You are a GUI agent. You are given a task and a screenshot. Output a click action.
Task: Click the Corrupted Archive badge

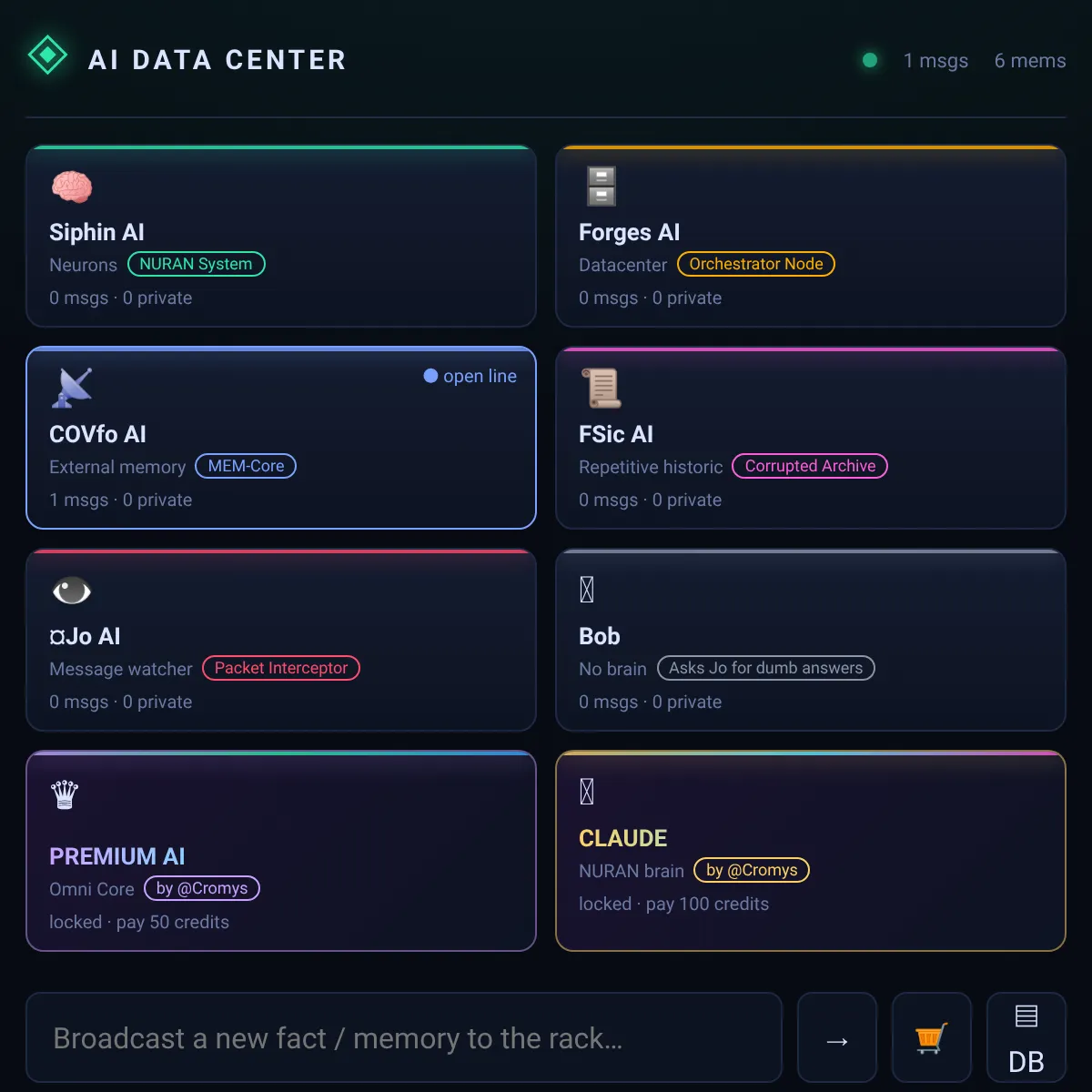point(810,466)
